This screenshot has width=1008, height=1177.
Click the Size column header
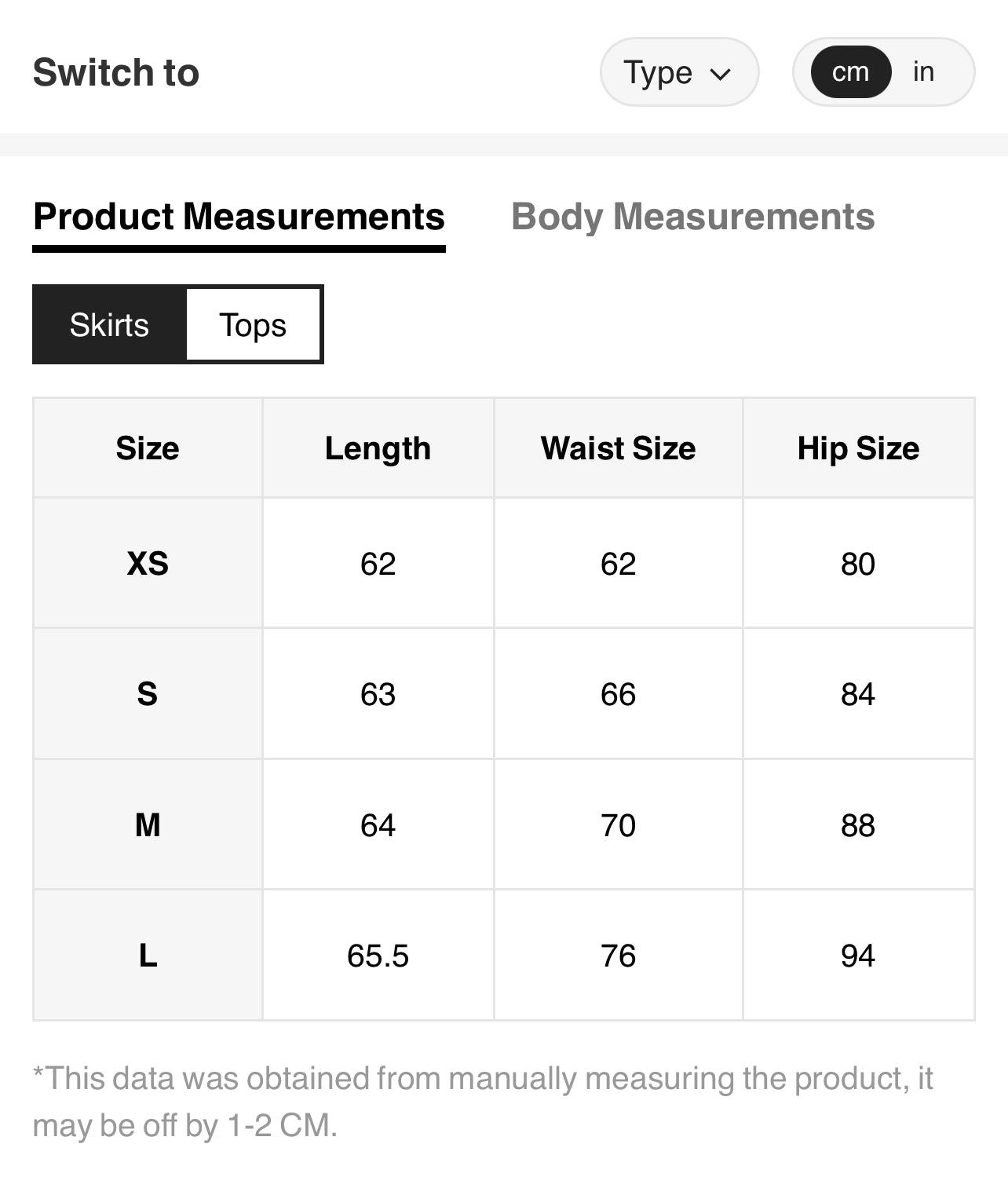tap(148, 448)
